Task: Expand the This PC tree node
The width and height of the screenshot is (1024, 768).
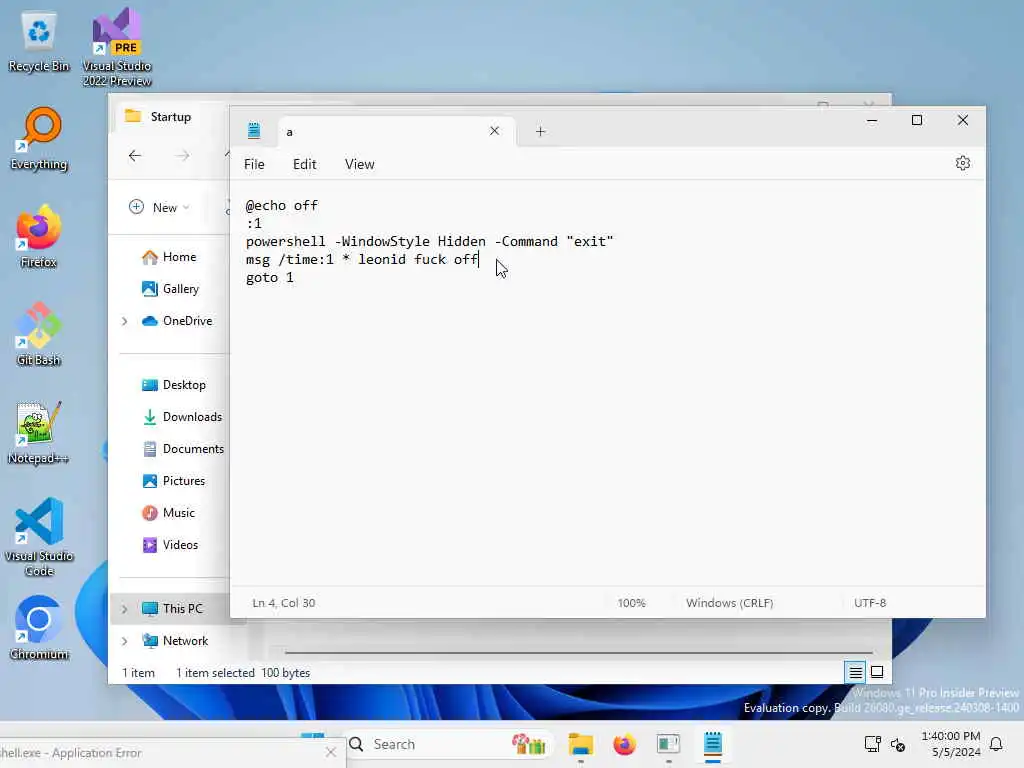Action: tap(125, 609)
